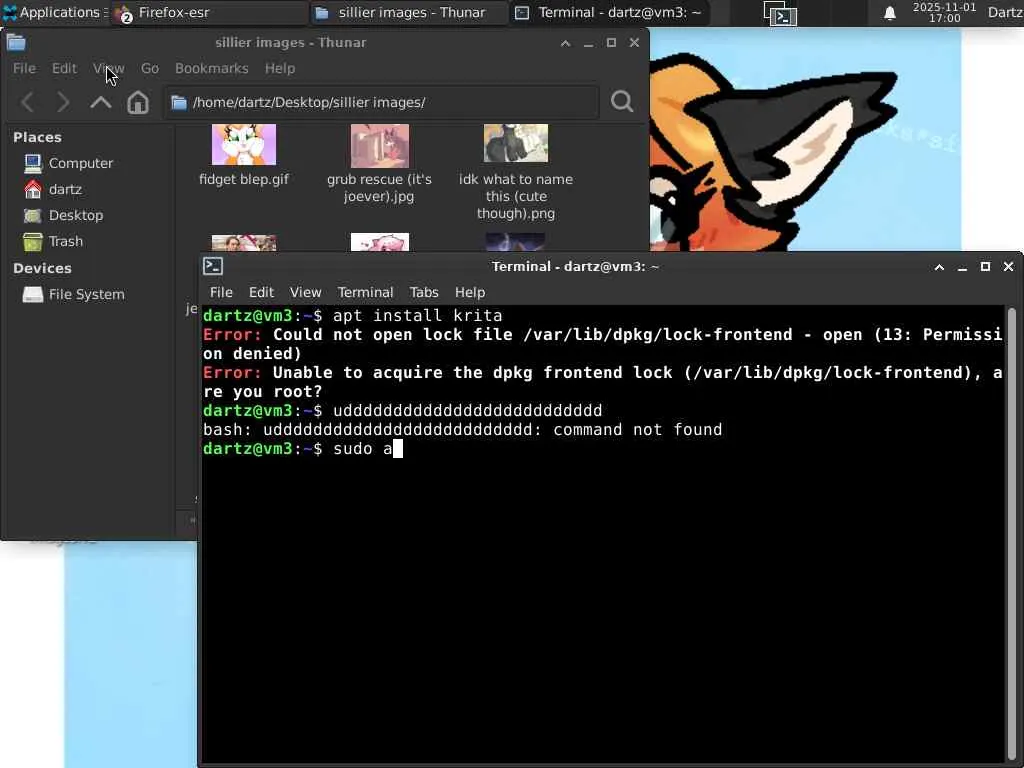Shade Terminal window with up-arrow button
The image size is (1024, 768).
[939, 267]
